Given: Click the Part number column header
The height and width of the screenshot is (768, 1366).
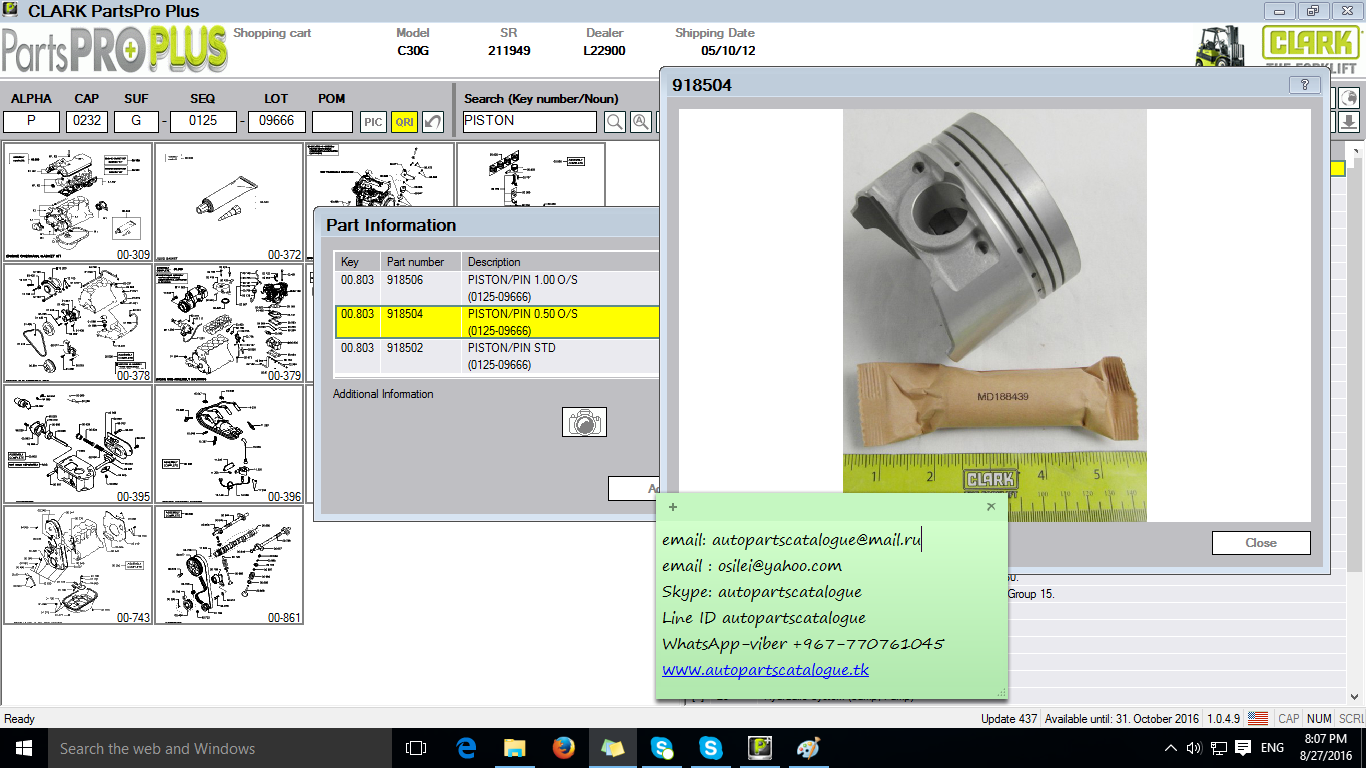Looking at the screenshot, I should coord(420,262).
